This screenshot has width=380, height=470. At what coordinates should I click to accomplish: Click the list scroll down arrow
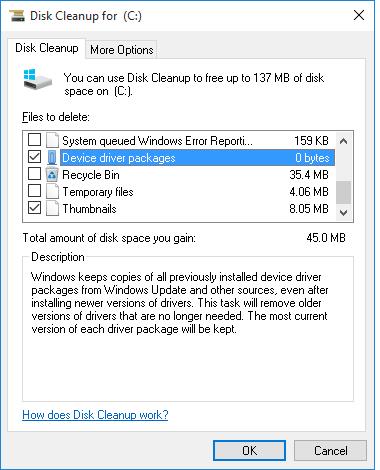coord(343,212)
